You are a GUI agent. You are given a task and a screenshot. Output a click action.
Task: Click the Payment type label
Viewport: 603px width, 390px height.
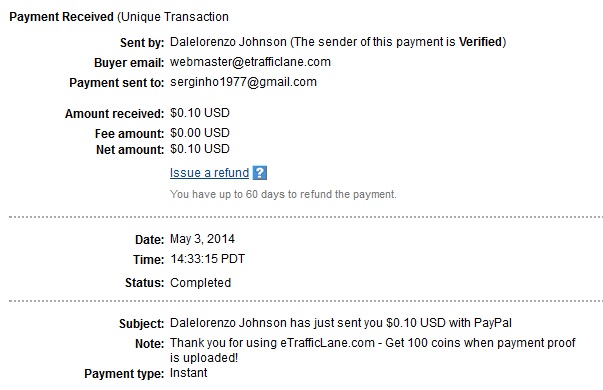click(124, 373)
